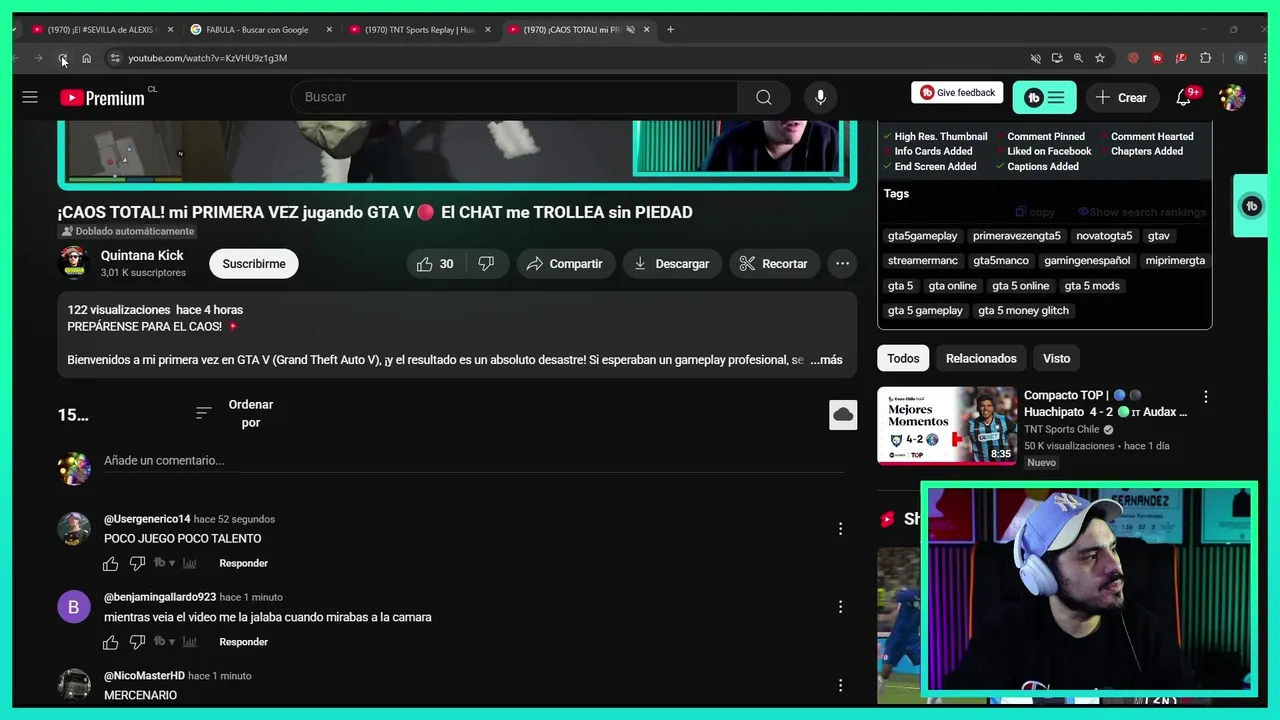Open the floating TubeBuddy side tab
Image resolution: width=1280 pixels, height=720 pixels.
pos(1251,206)
